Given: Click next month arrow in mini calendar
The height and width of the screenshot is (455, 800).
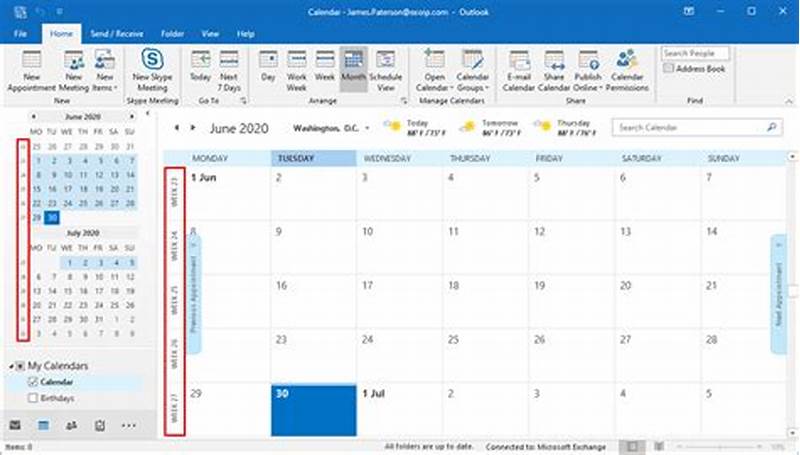Looking at the screenshot, I should [x=132, y=116].
